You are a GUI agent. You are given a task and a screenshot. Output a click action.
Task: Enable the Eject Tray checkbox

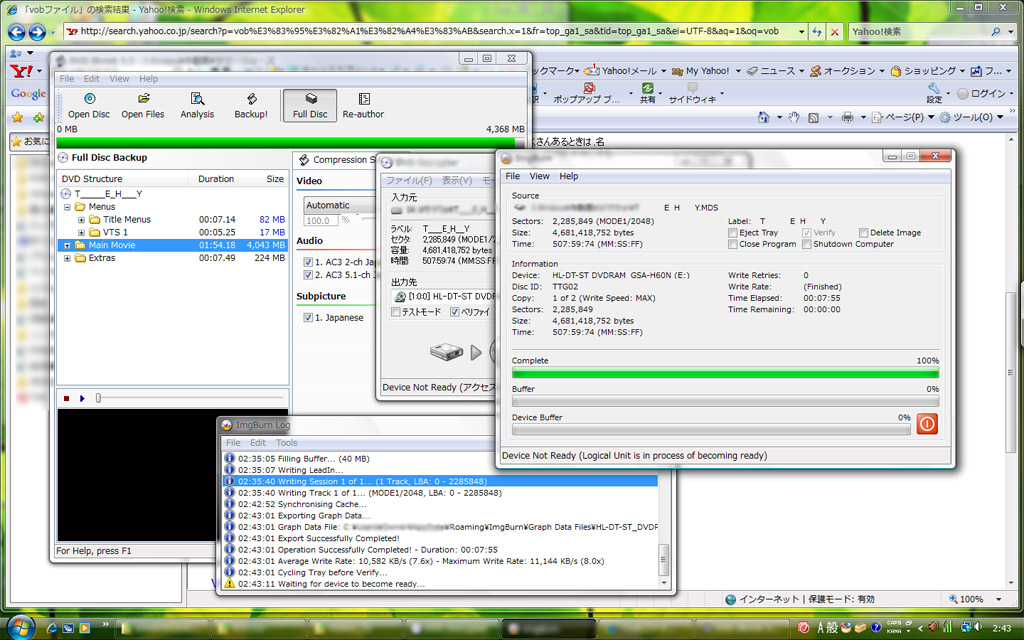click(733, 233)
